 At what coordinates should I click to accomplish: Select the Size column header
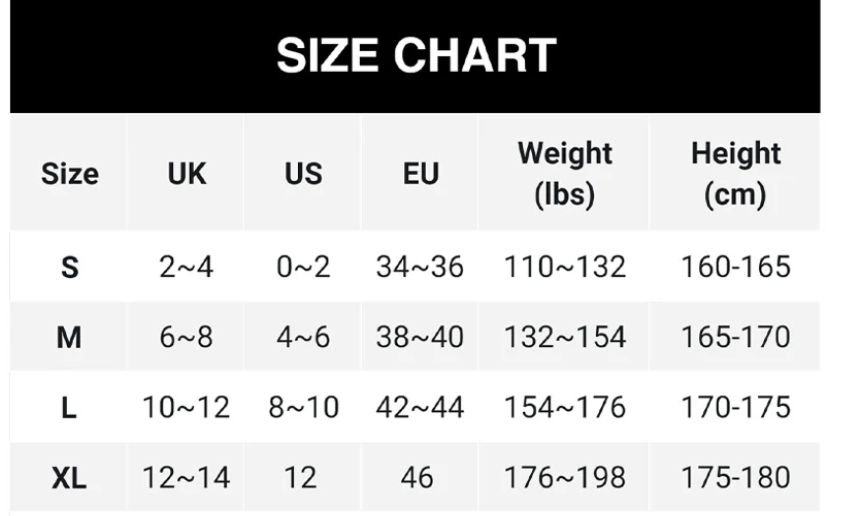[x=69, y=174]
